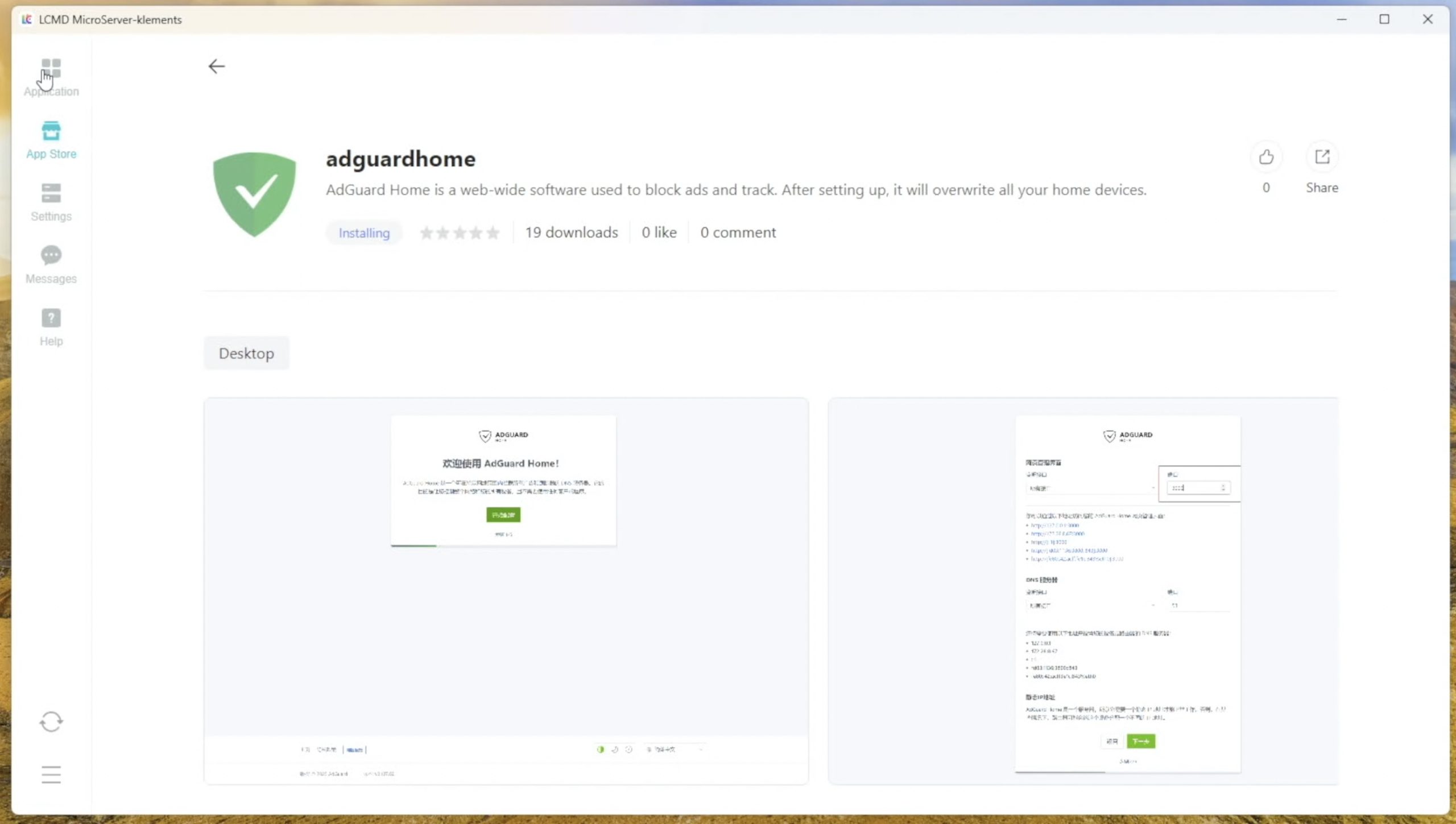Open the Messages sidebar item
The height and width of the screenshot is (824, 1456).
51,265
